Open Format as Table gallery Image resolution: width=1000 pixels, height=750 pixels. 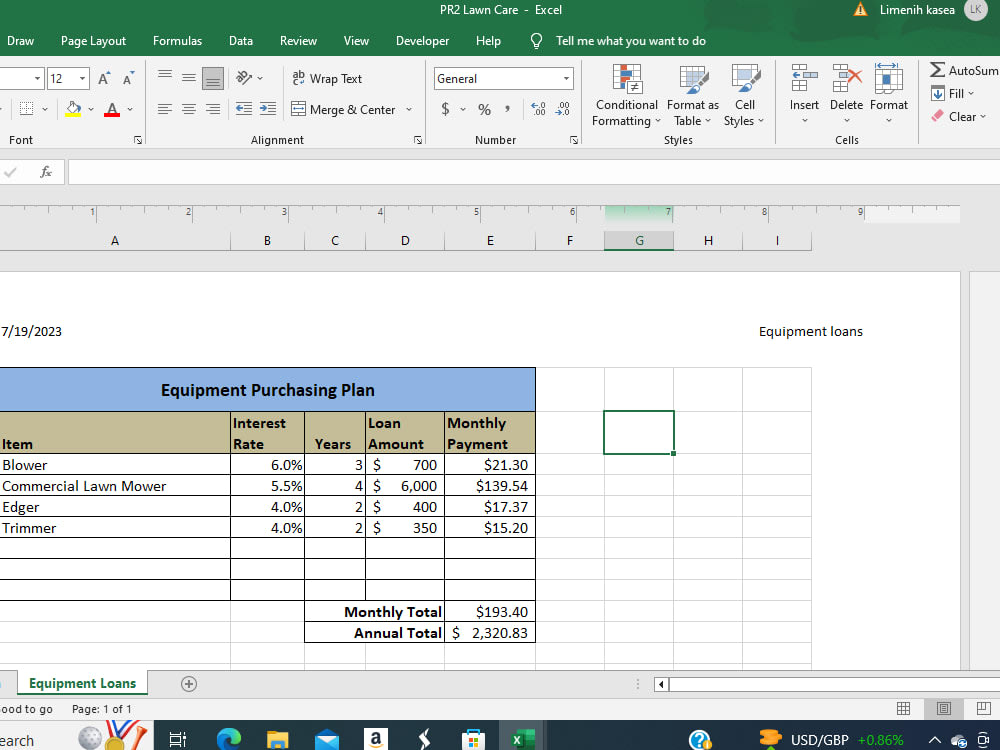click(693, 96)
